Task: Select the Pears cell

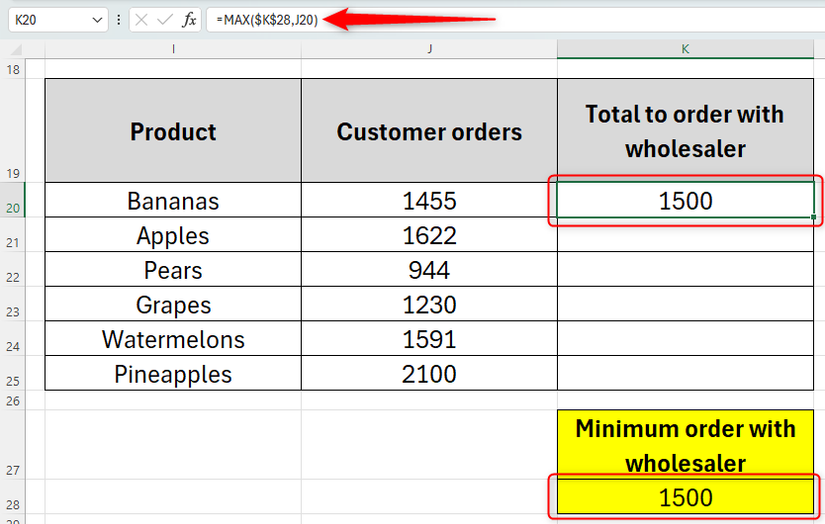Action: pos(173,269)
